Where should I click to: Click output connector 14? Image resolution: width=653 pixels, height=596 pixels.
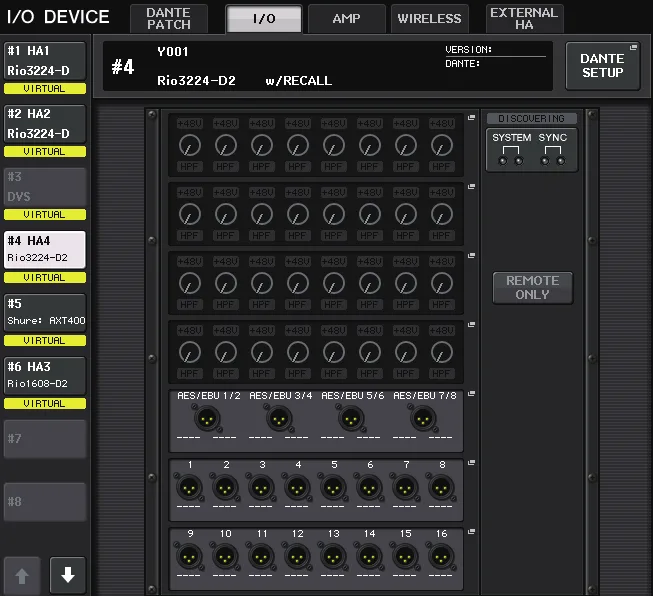coord(369,556)
